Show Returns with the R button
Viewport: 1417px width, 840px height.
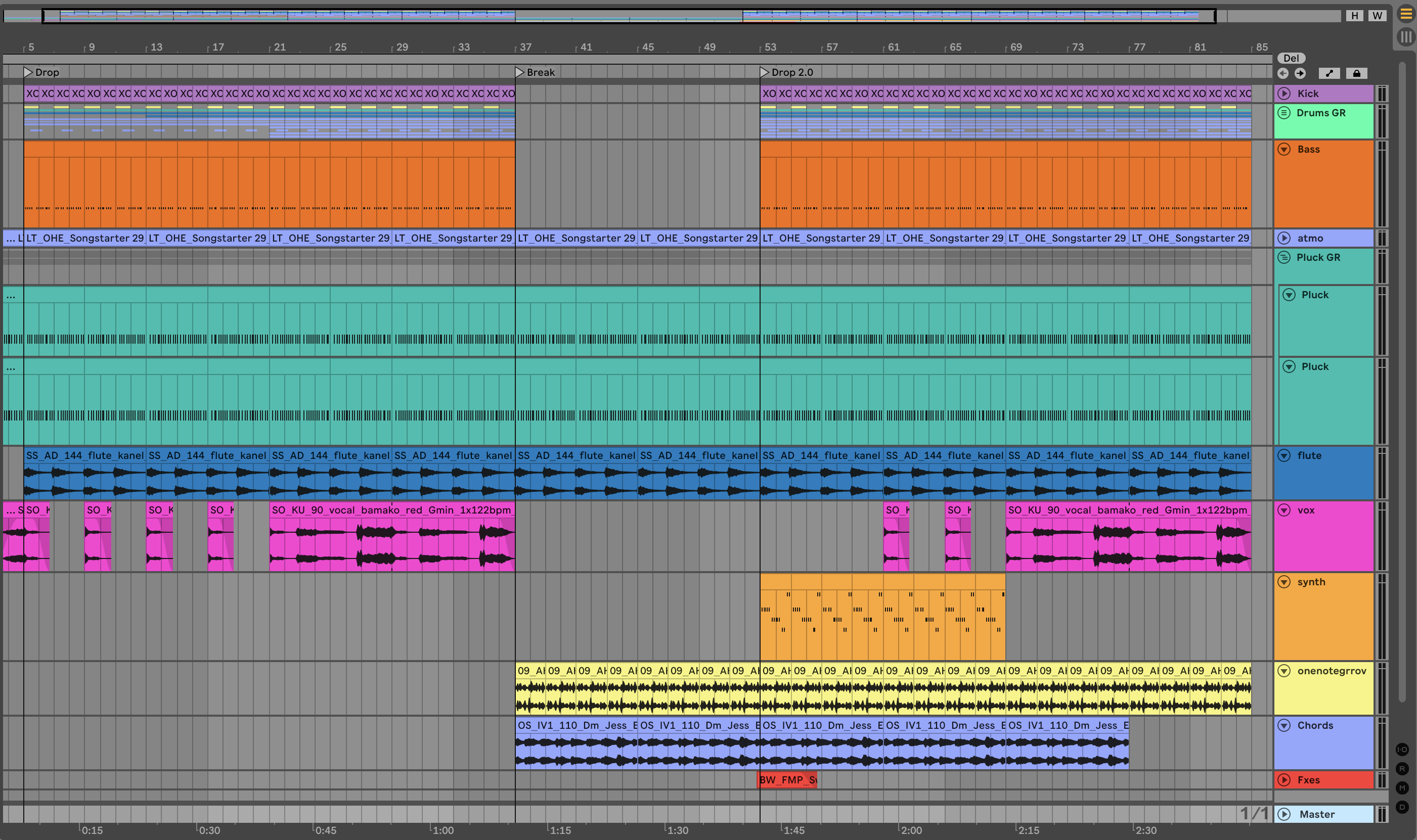tap(1402, 769)
